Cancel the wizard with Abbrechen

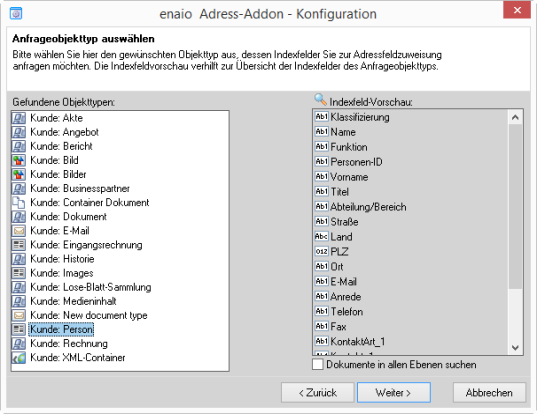coord(489,392)
